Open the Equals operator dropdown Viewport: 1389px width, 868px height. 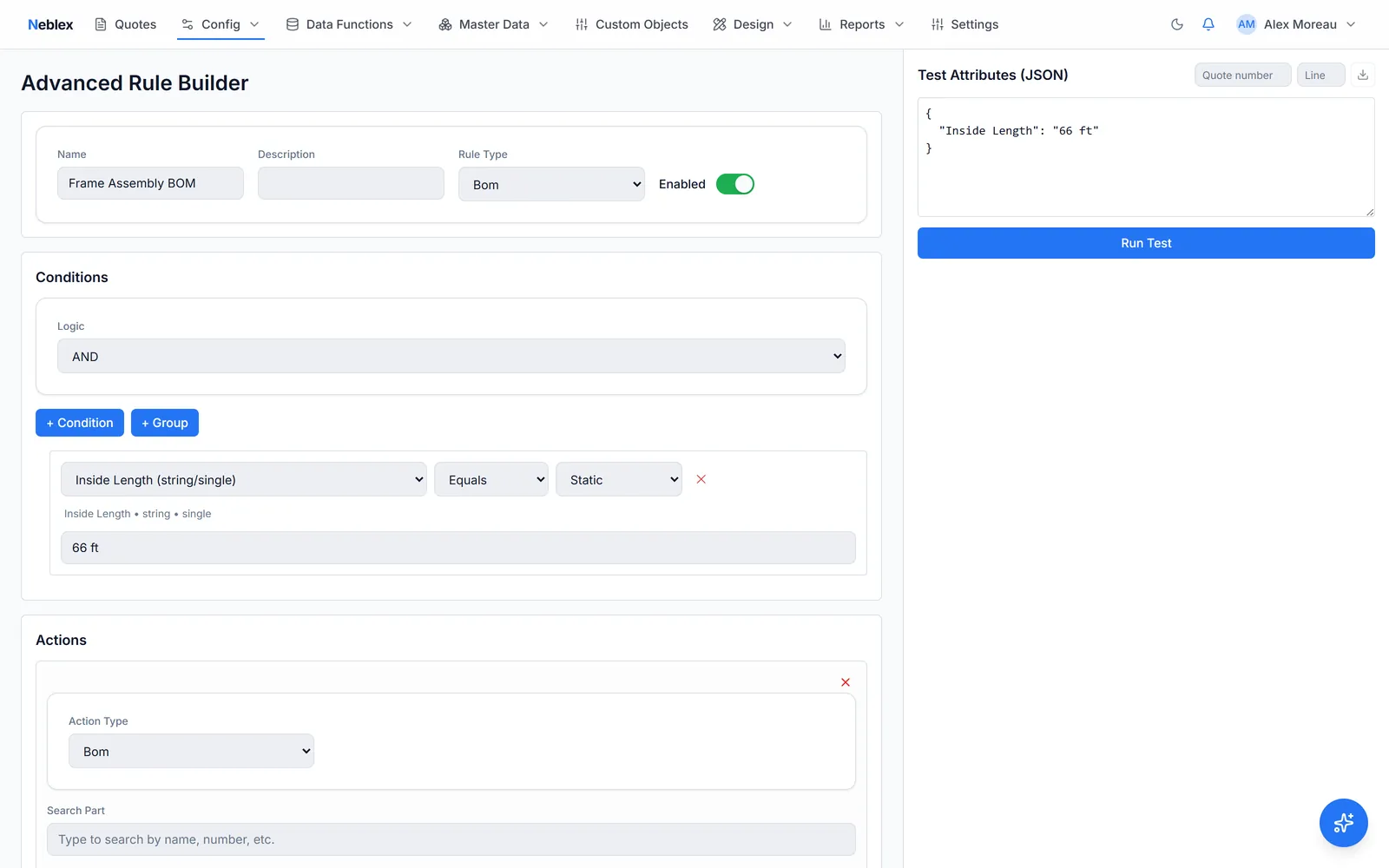(x=491, y=479)
